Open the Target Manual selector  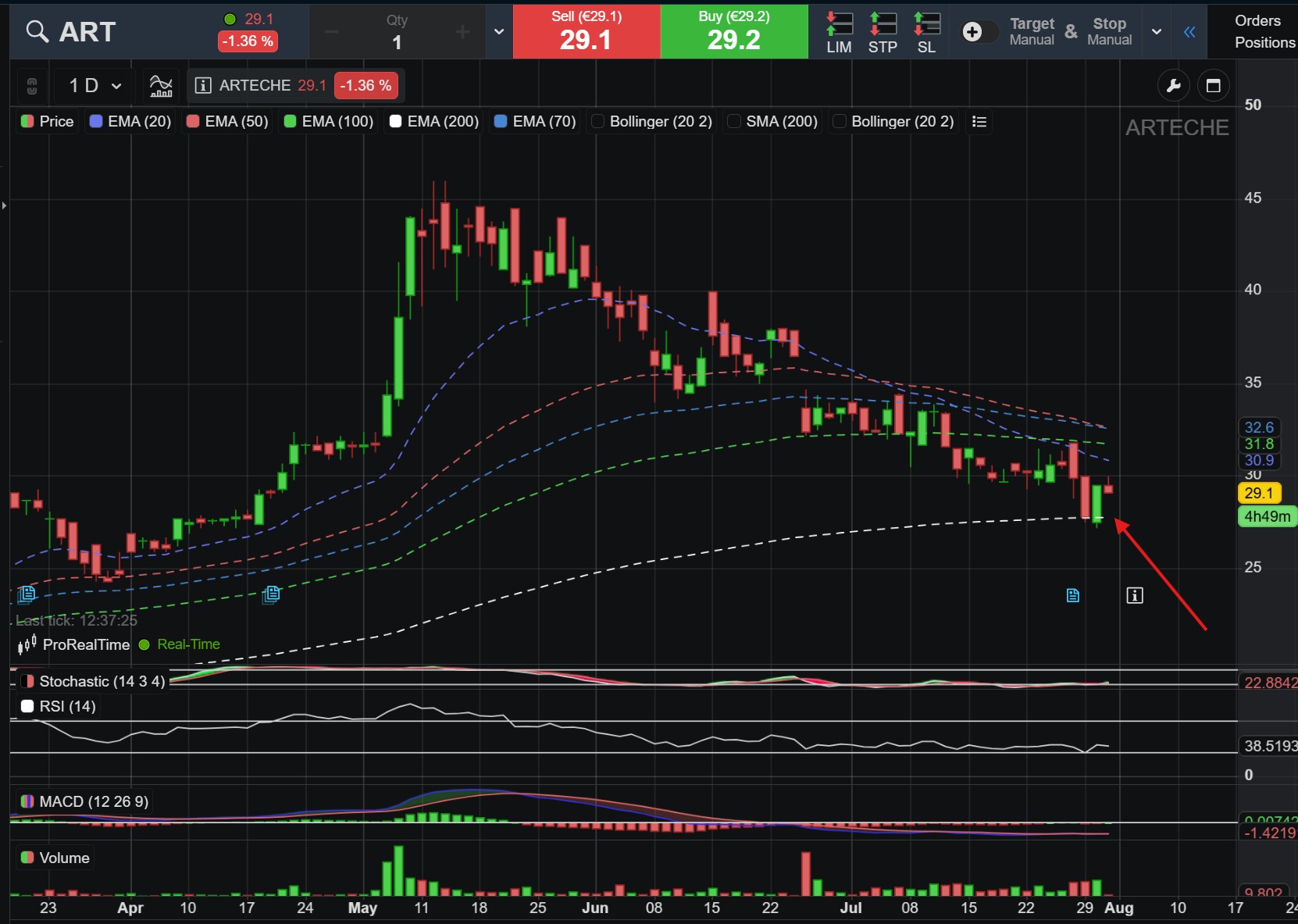(x=1032, y=31)
